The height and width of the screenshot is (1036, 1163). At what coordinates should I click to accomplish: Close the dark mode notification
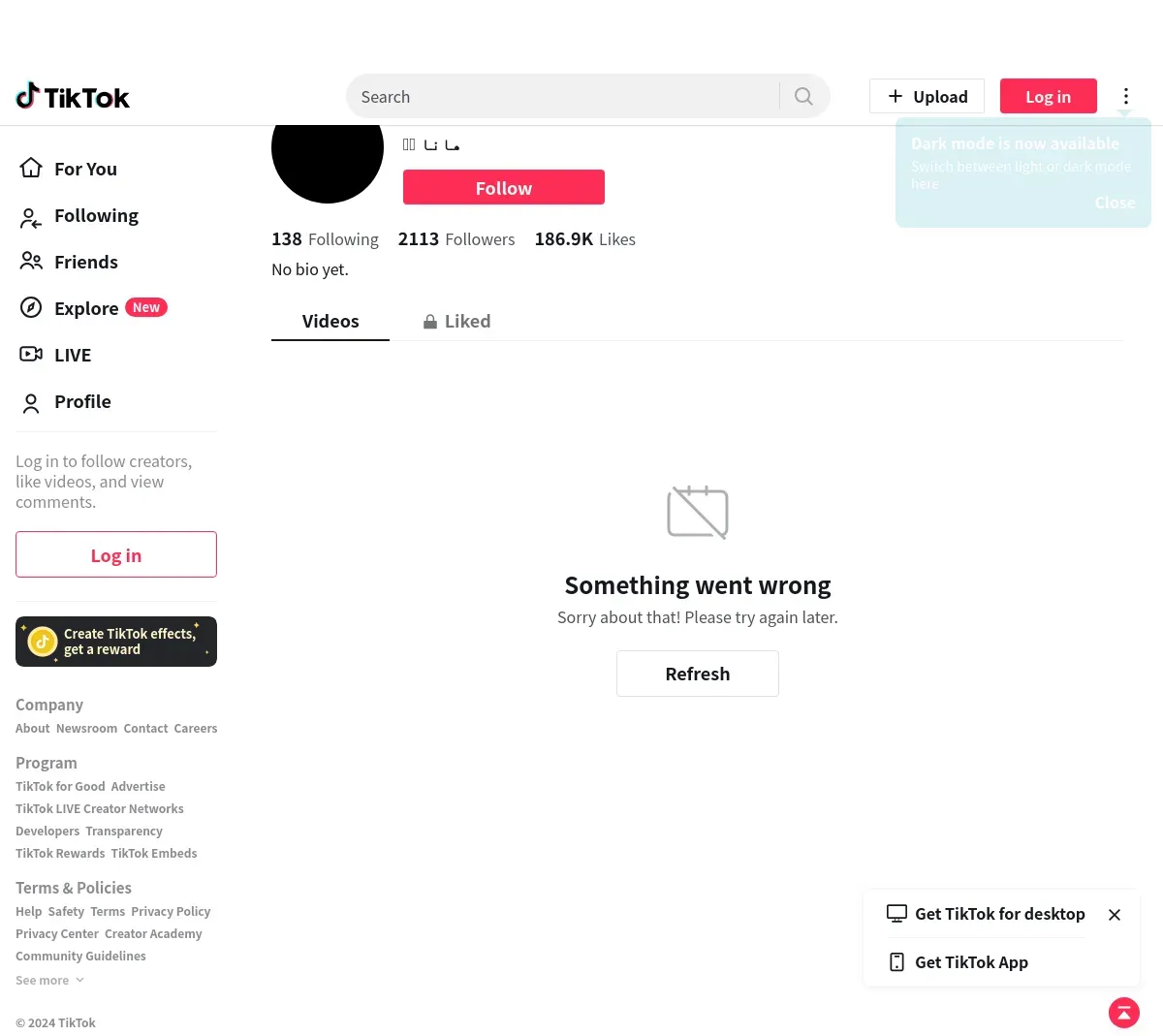1115,203
